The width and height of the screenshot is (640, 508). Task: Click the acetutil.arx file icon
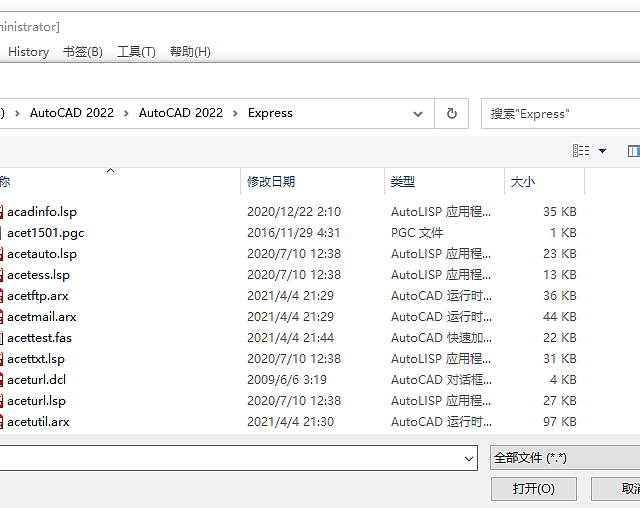point(2,422)
